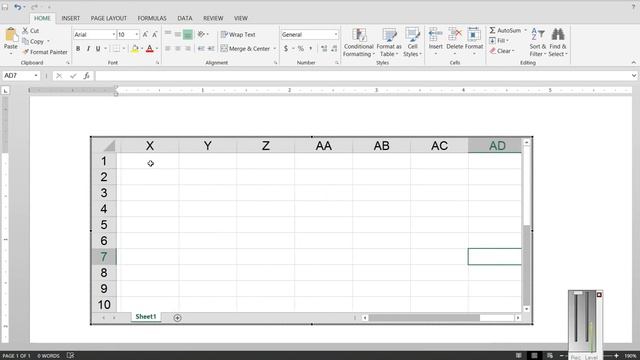Viewport: 640px width, 360px height.
Task: Open Conditional Formatting menu
Action: [x=358, y=42]
